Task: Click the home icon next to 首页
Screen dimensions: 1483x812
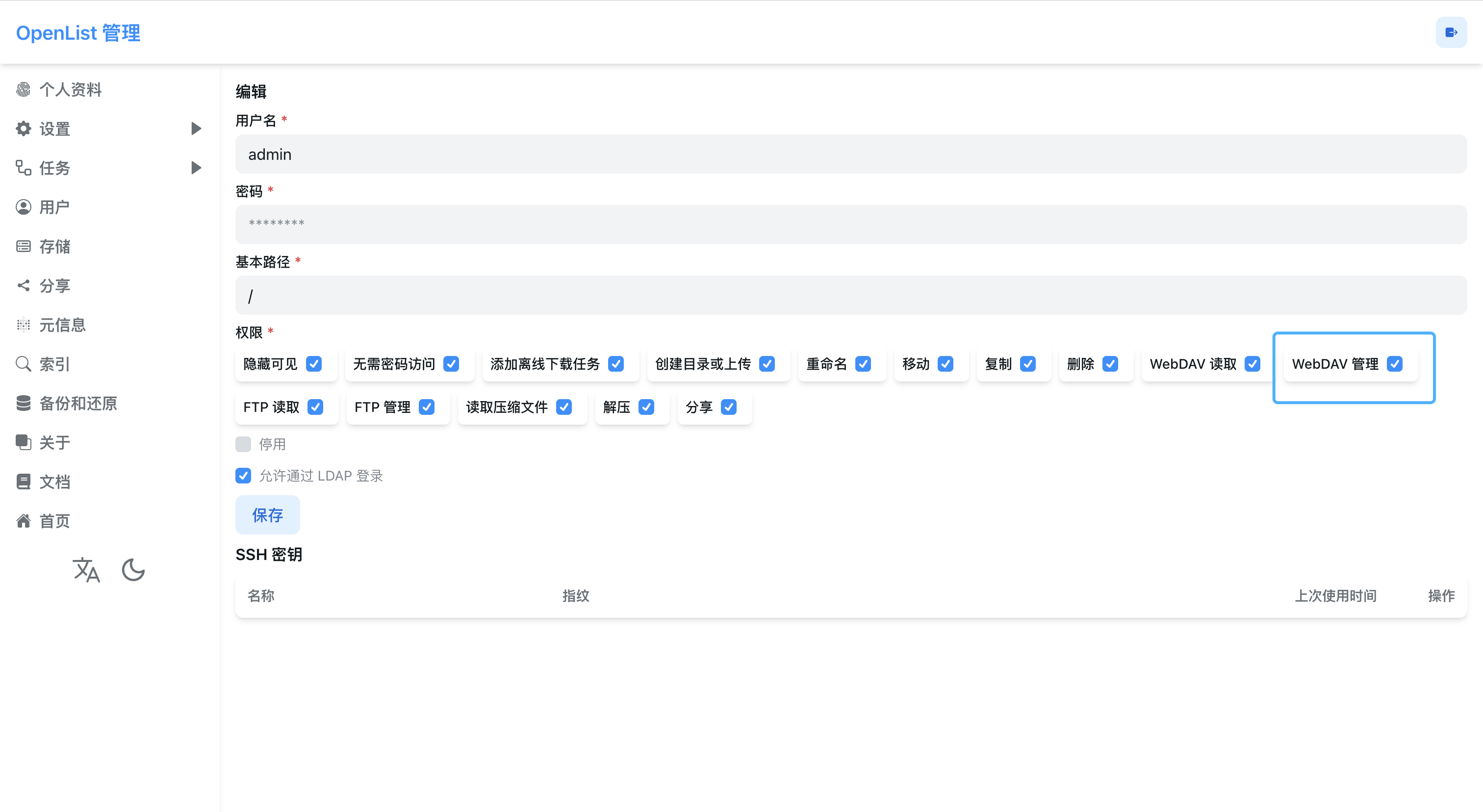Action: (24, 521)
